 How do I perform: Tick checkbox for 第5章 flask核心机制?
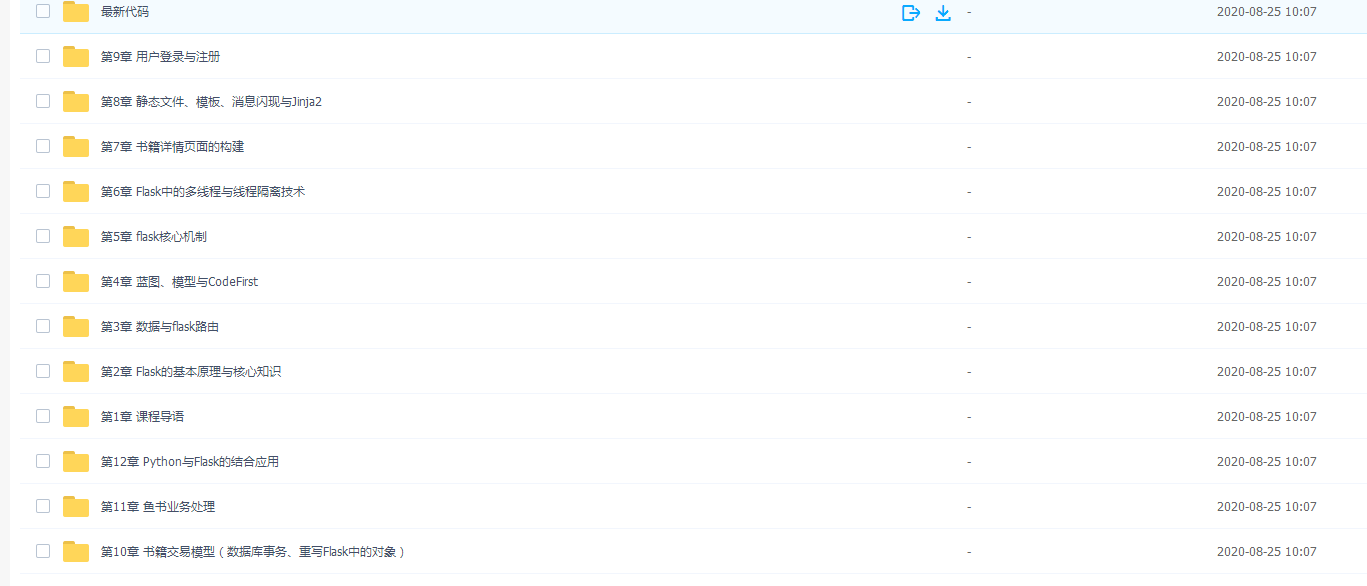[43, 236]
